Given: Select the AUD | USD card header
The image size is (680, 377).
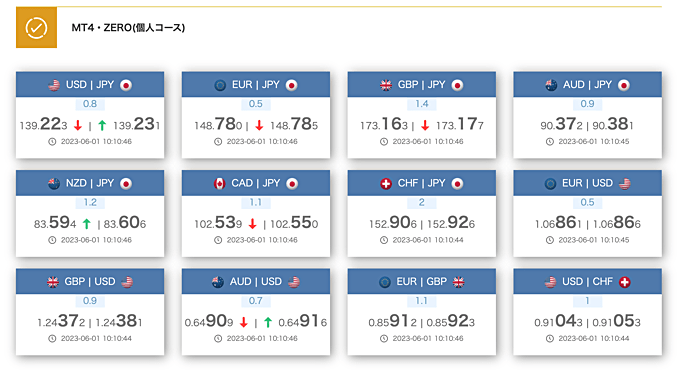Looking at the screenshot, I should pos(256,282).
